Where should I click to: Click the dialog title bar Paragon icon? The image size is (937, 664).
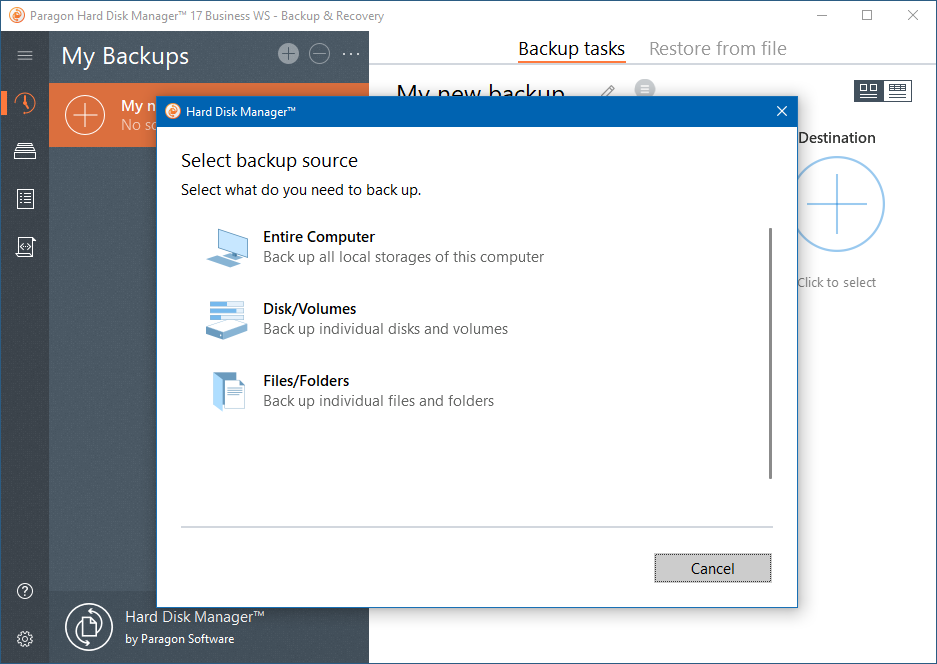(x=173, y=111)
